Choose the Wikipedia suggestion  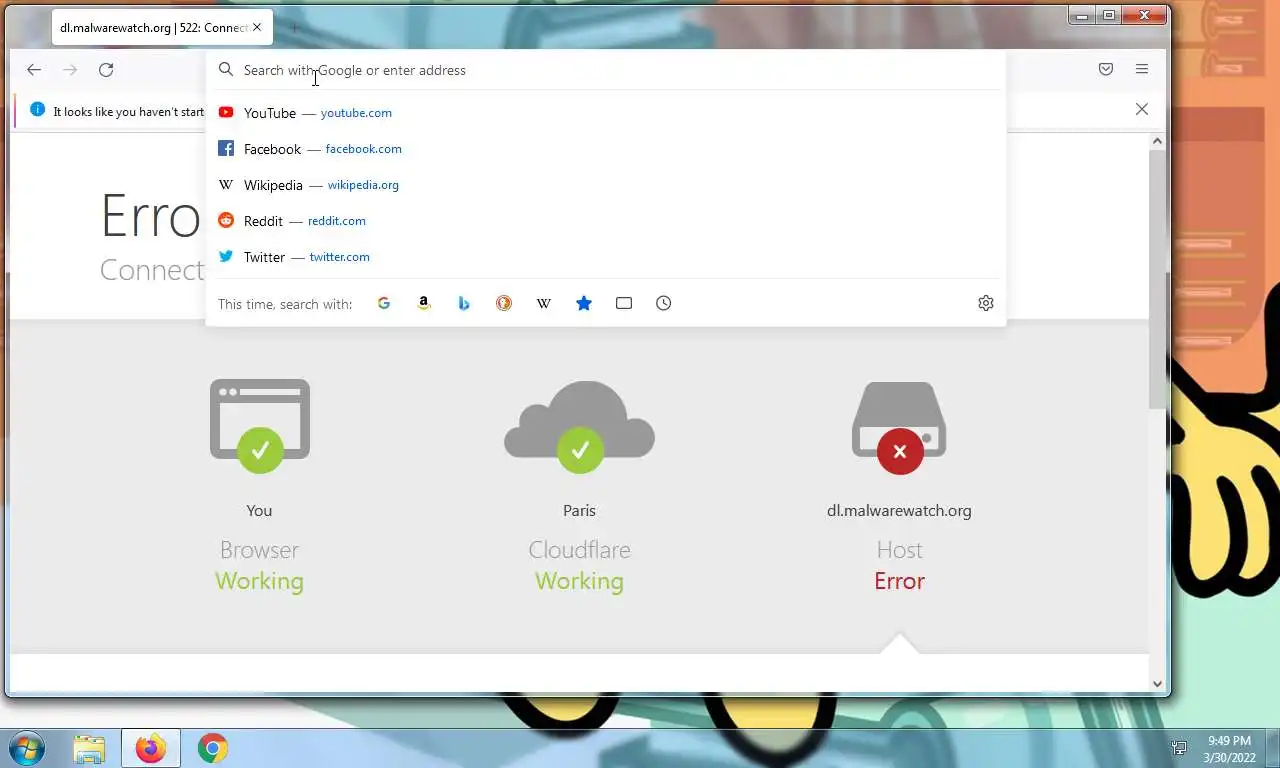(x=605, y=185)
